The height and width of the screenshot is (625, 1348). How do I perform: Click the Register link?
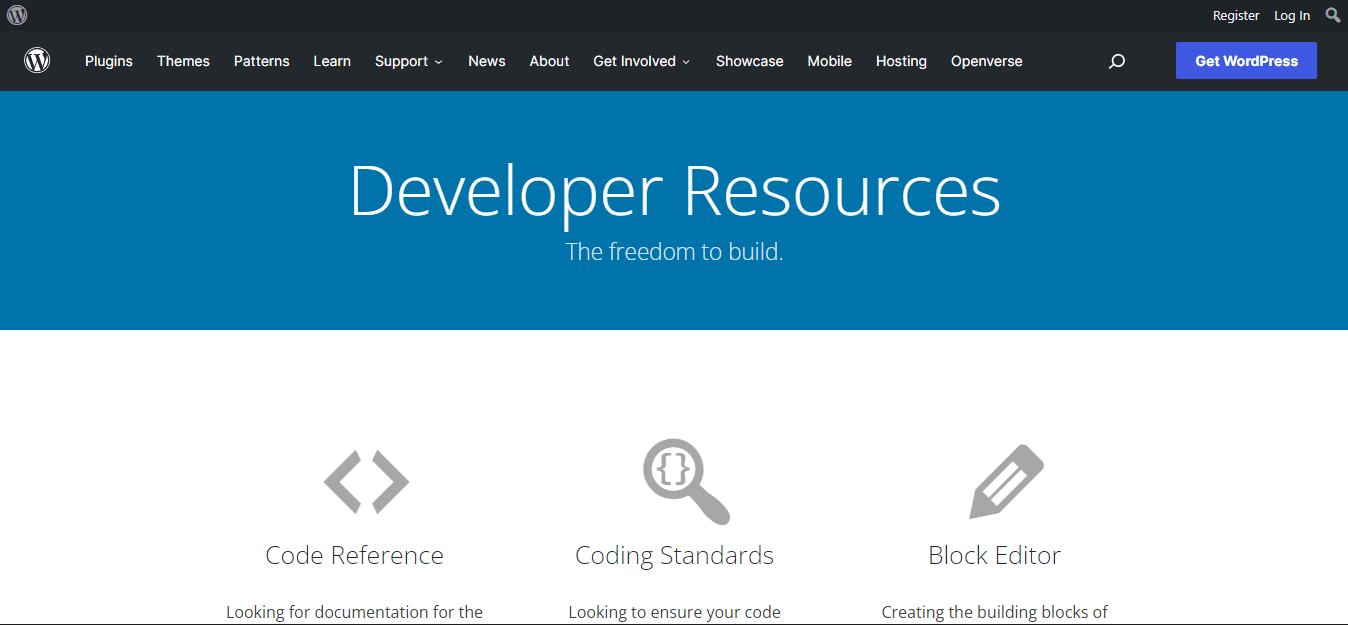[1236, 15]
